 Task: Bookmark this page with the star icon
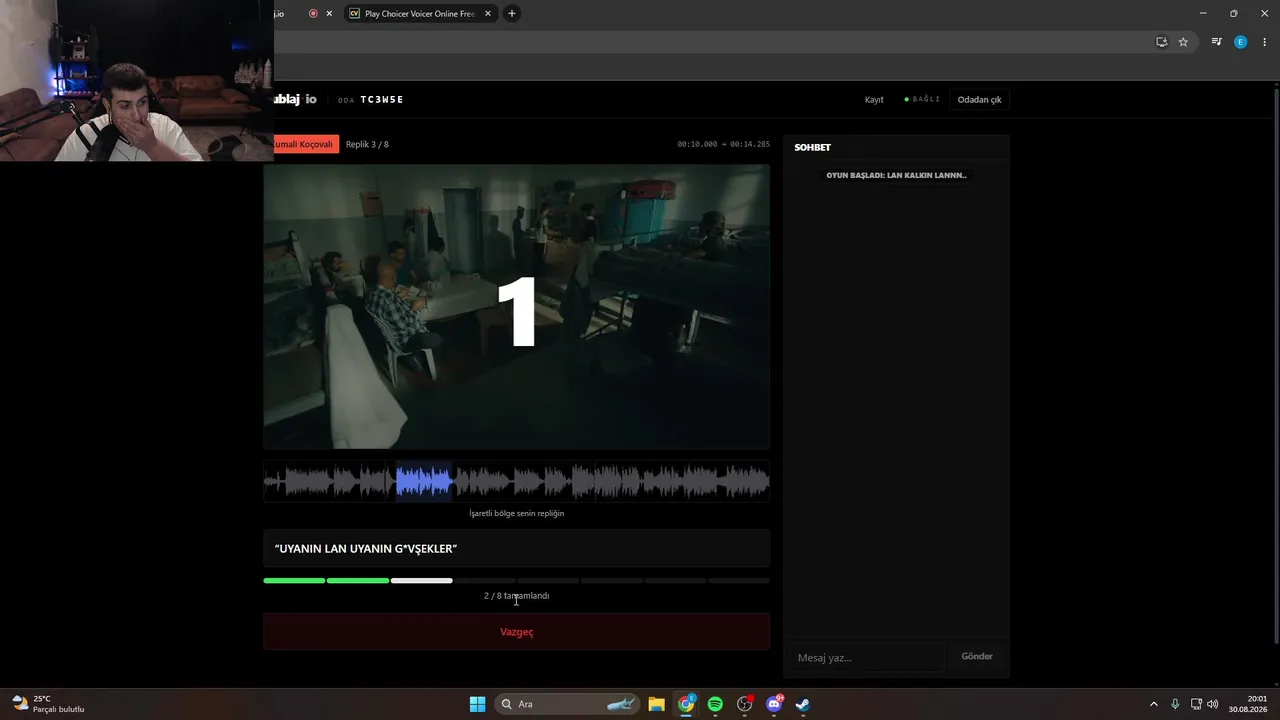point(1183,42)
